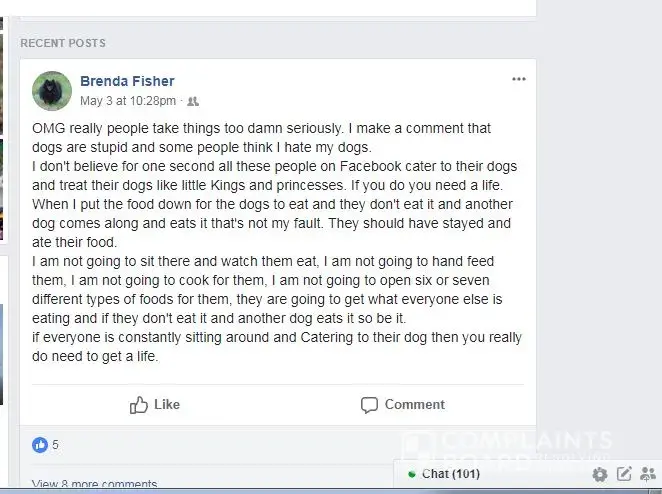Click the Comment speech bubble icon
Image resolution: width=662 pixels, height=494 pixels.
pyautogui.click(x=369, y=405)
